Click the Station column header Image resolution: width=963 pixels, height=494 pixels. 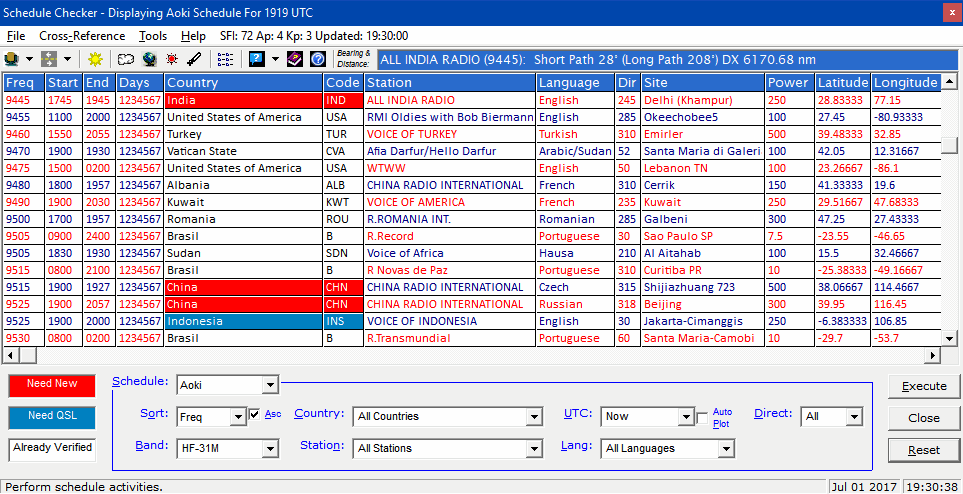pyautogui.click(x=450, y=82)
